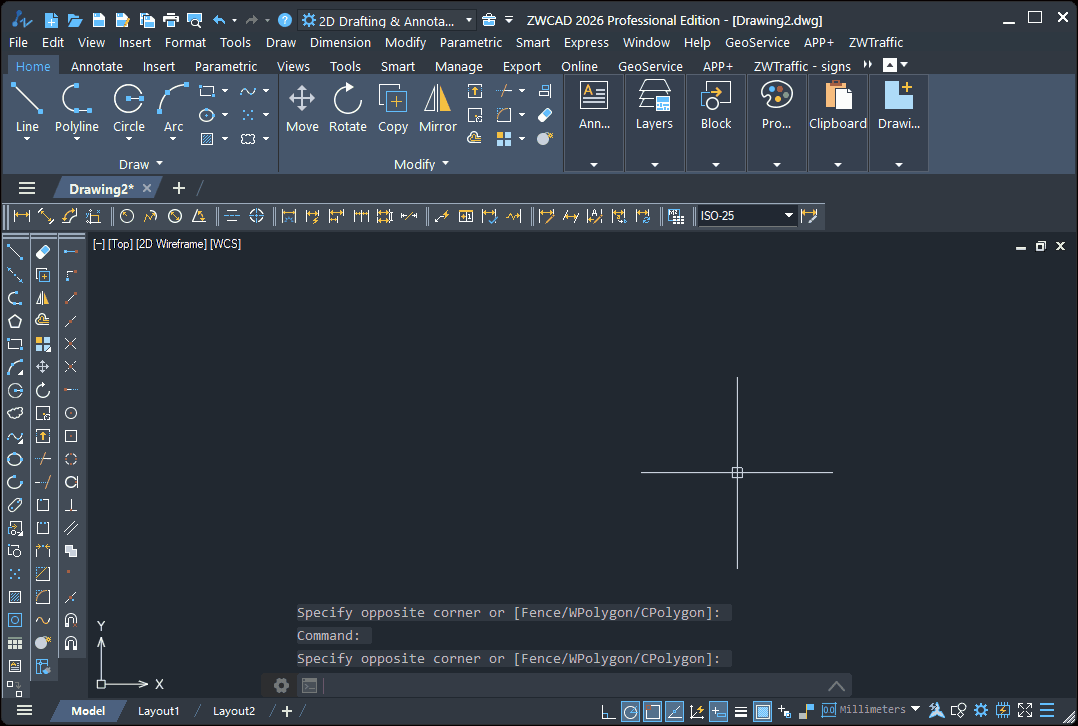Click the Angular dimension icon
Screen dimensions: 1078x726
pos(199,216)
